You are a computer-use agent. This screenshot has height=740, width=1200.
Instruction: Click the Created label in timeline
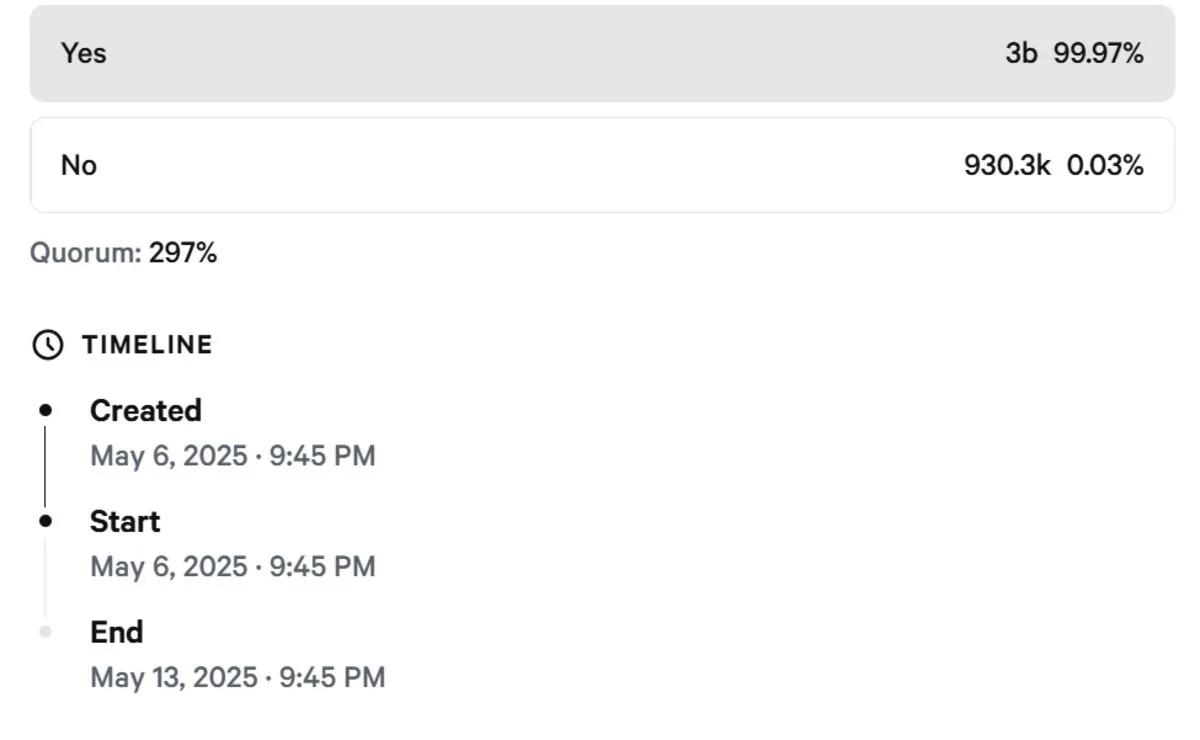pyautogui.click(x=146, y=410)
